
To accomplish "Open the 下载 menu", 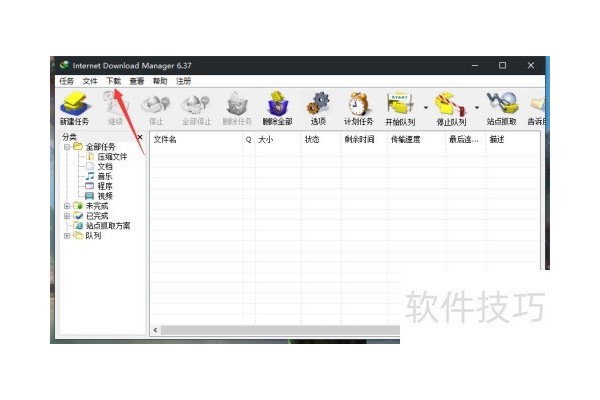I will 113,81.
